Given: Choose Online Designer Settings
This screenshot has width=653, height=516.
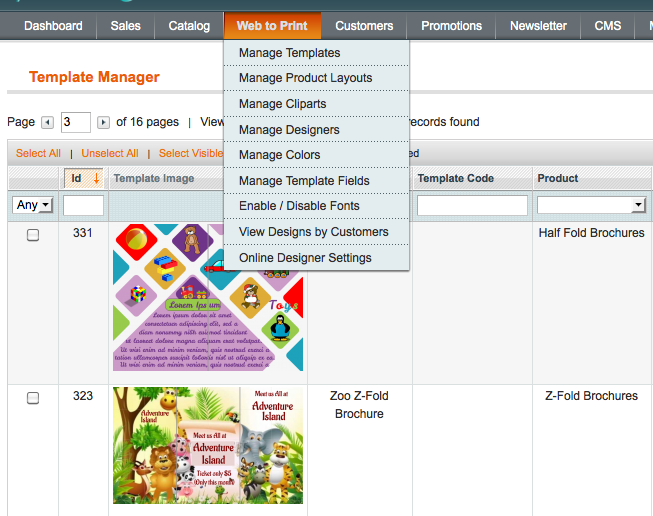Looking at the screenshot, I should point(317,258).
